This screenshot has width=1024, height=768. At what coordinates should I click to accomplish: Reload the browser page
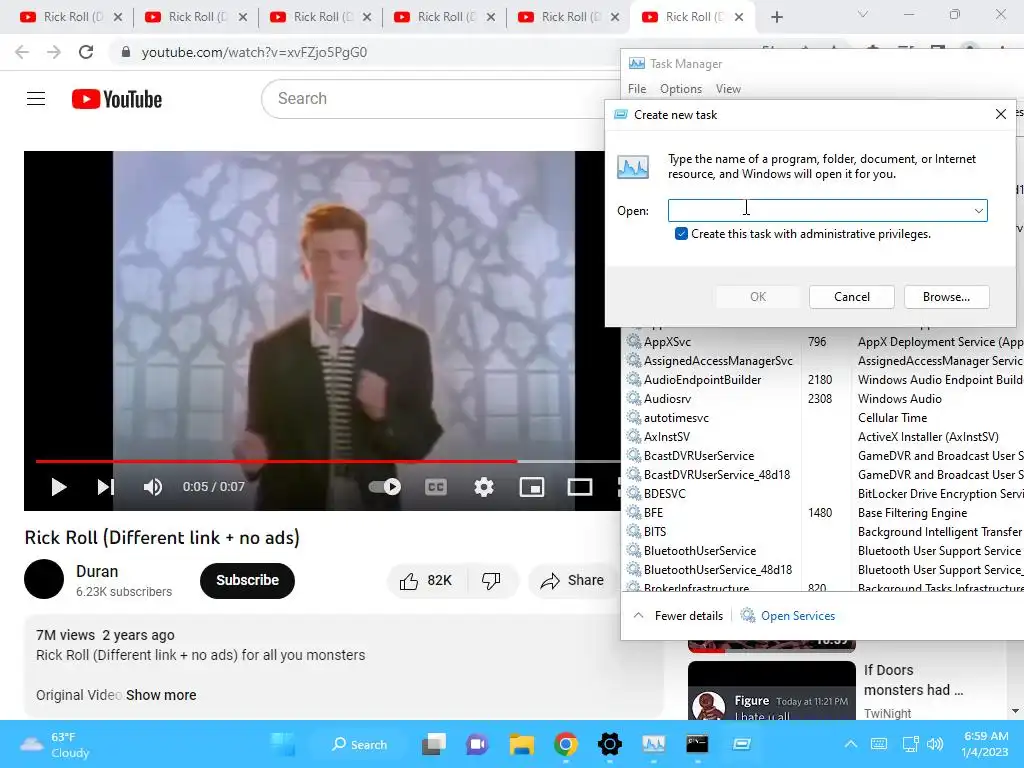86,52
